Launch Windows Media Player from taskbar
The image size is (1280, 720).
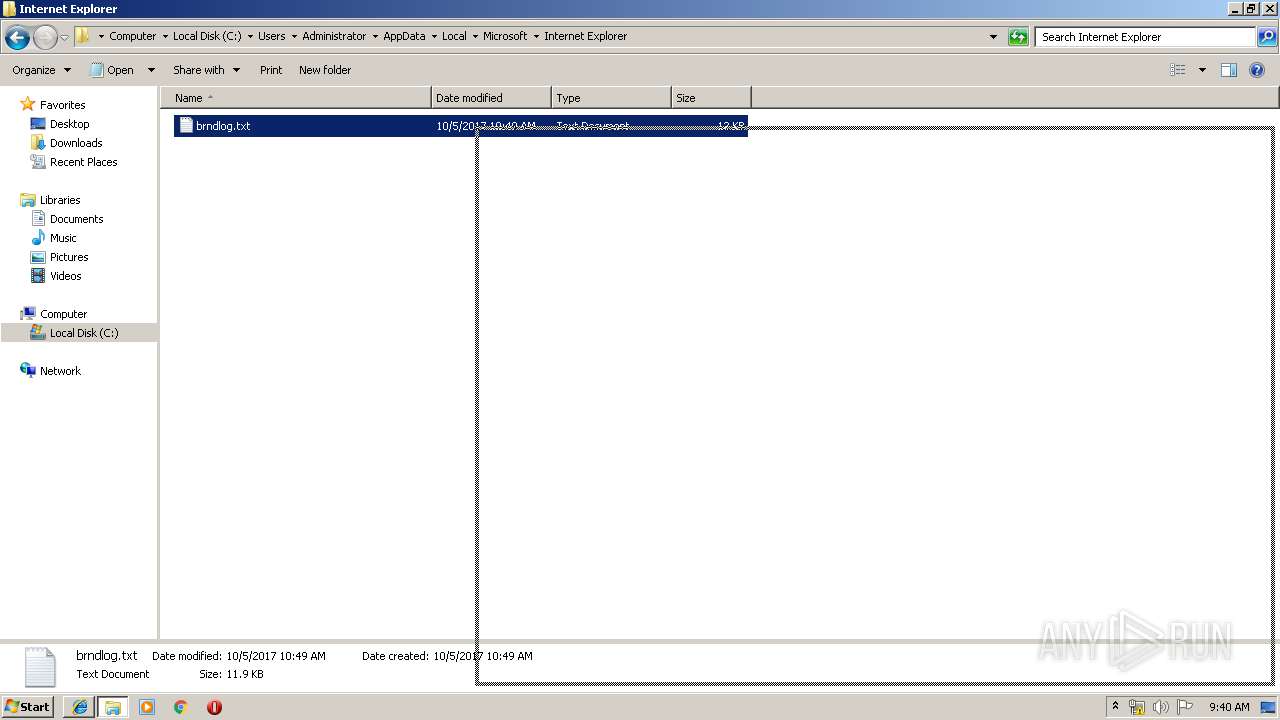point(147,707)
